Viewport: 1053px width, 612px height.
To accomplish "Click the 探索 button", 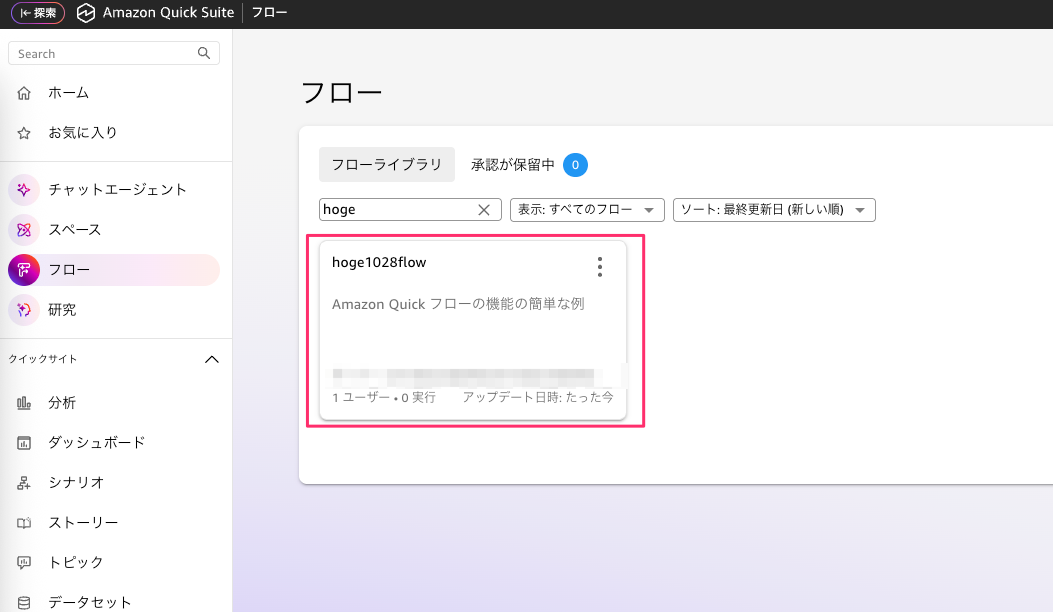I will tap(37, 13).
